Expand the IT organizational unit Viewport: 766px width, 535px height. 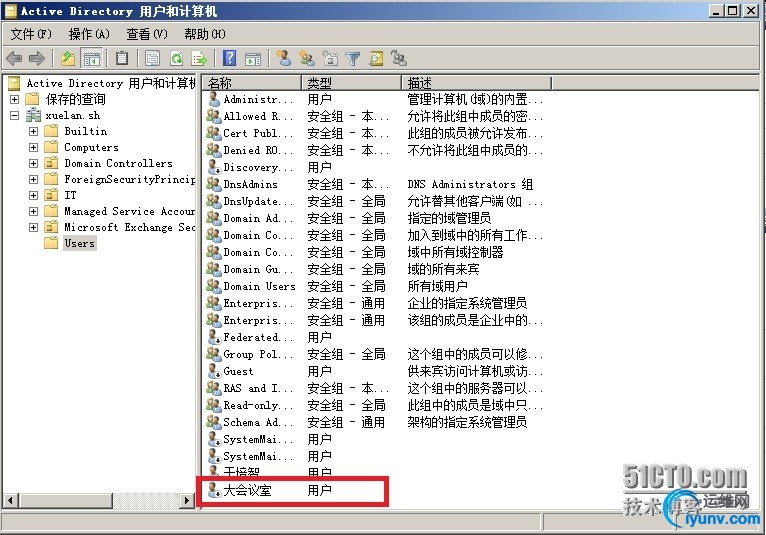[33, 195]
